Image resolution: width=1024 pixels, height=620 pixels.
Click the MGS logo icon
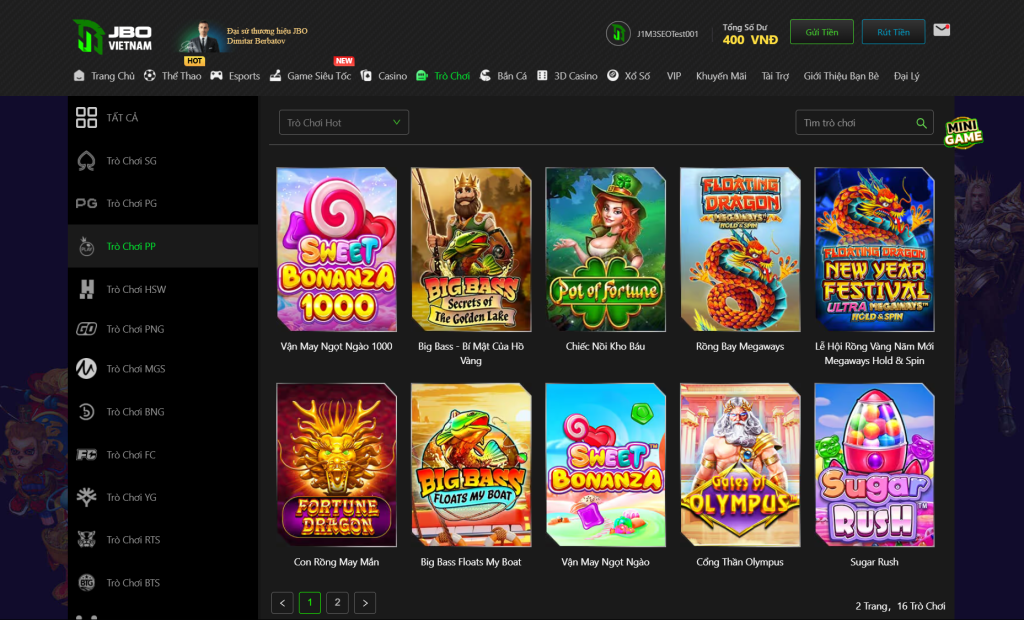[86, 368]
